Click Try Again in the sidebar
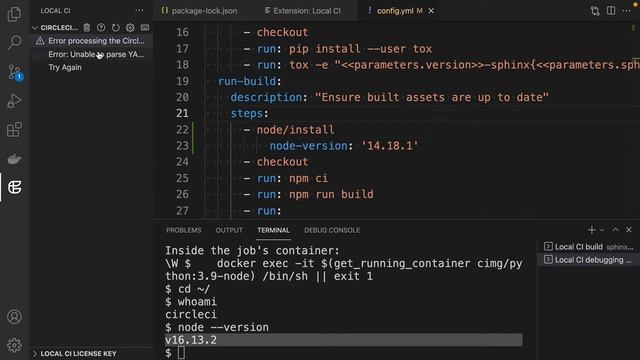 65,67
